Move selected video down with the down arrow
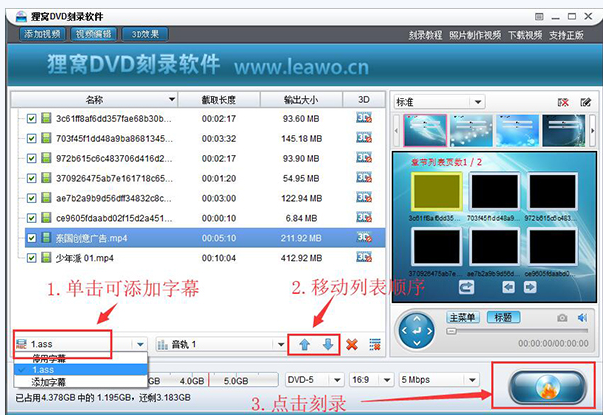Image resolution: width=603 pixels, height=415 pixels. pyautogui.click(x=328, y=344)
